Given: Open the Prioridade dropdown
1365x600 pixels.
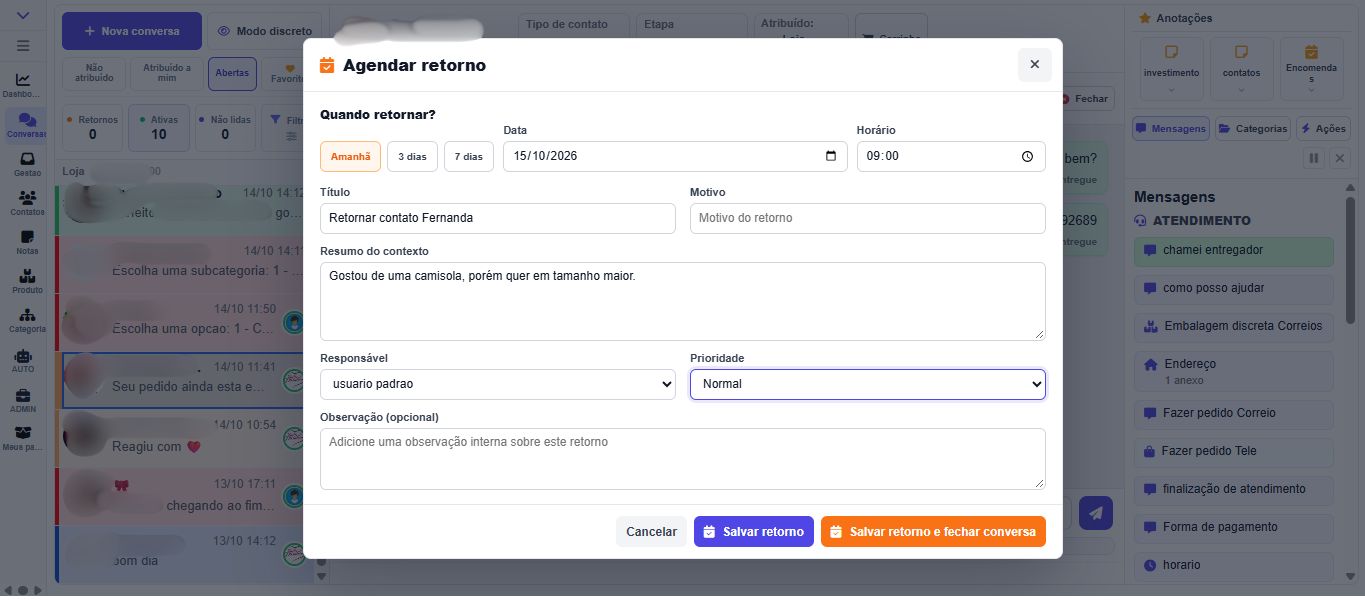Looking at the screenshot, I should tap(868, 384).
